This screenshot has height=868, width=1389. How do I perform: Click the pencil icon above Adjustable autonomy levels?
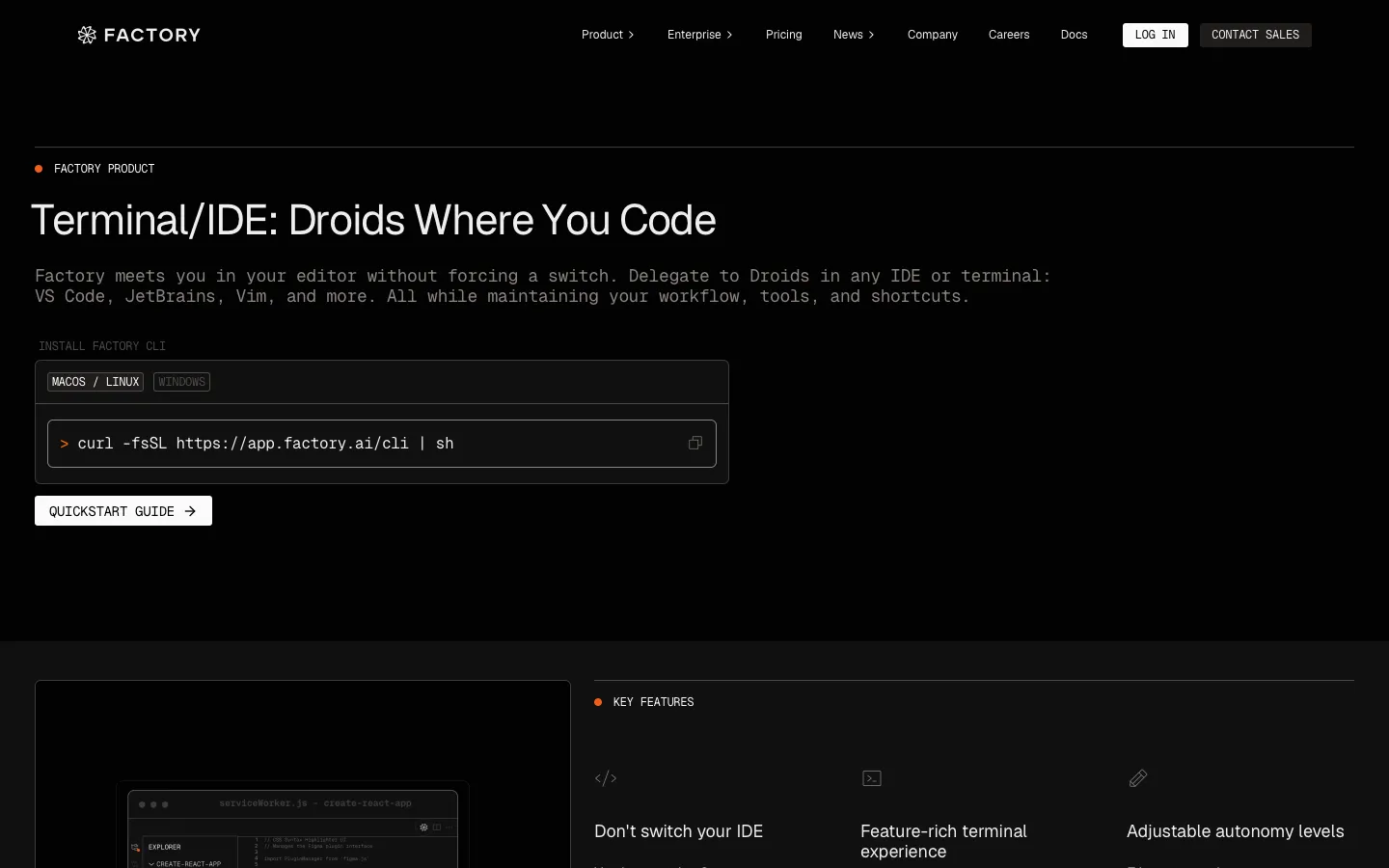point(1138,778)
